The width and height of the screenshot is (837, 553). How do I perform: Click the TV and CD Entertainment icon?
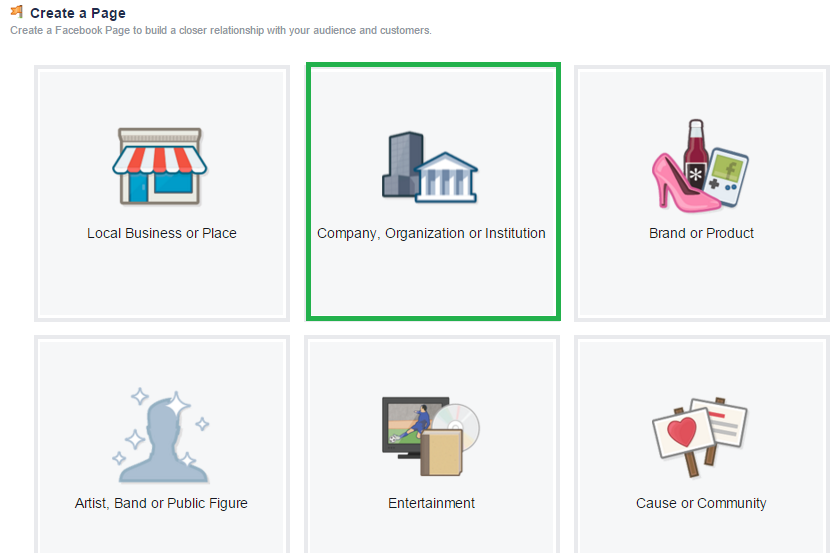[431, 436]
